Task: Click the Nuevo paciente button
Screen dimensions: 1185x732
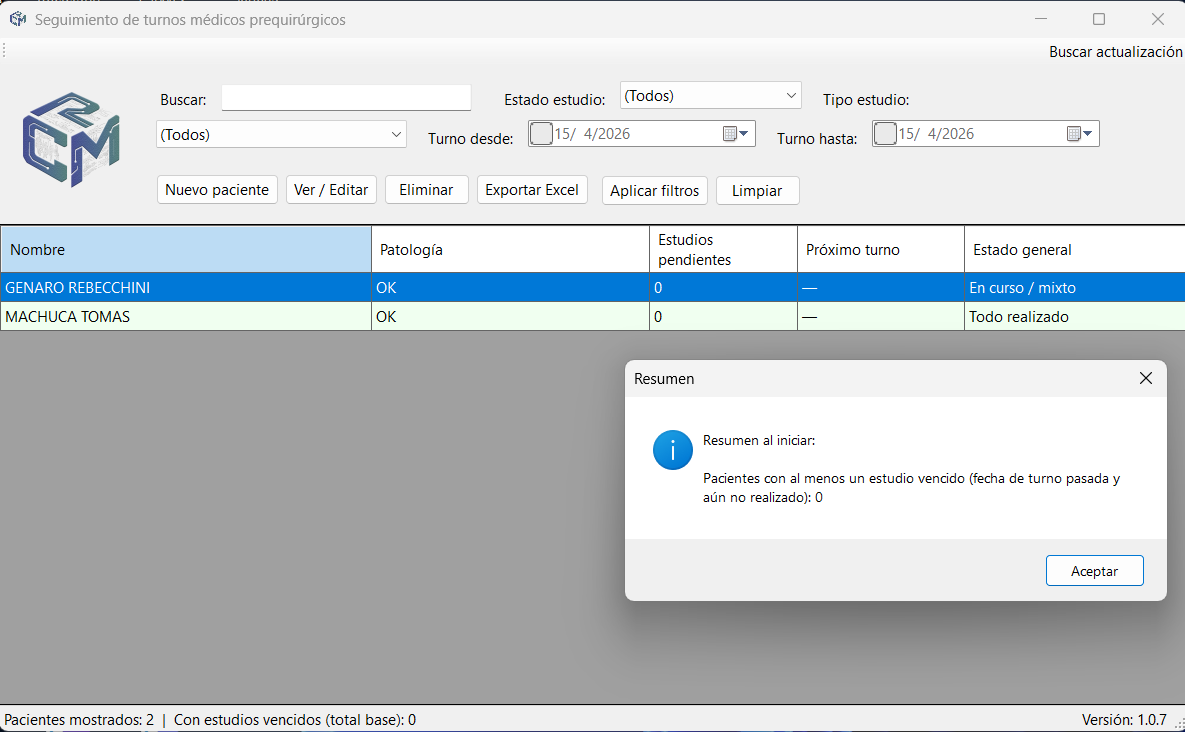Action: 217,190
